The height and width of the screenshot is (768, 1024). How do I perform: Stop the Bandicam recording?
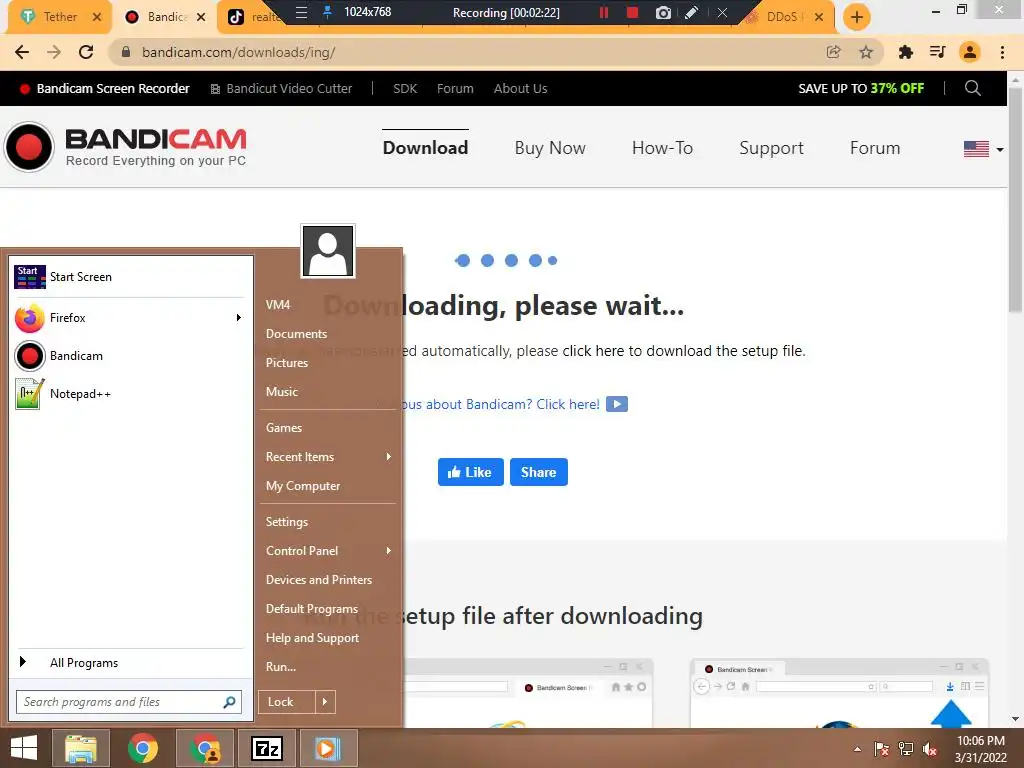point(632,12)
